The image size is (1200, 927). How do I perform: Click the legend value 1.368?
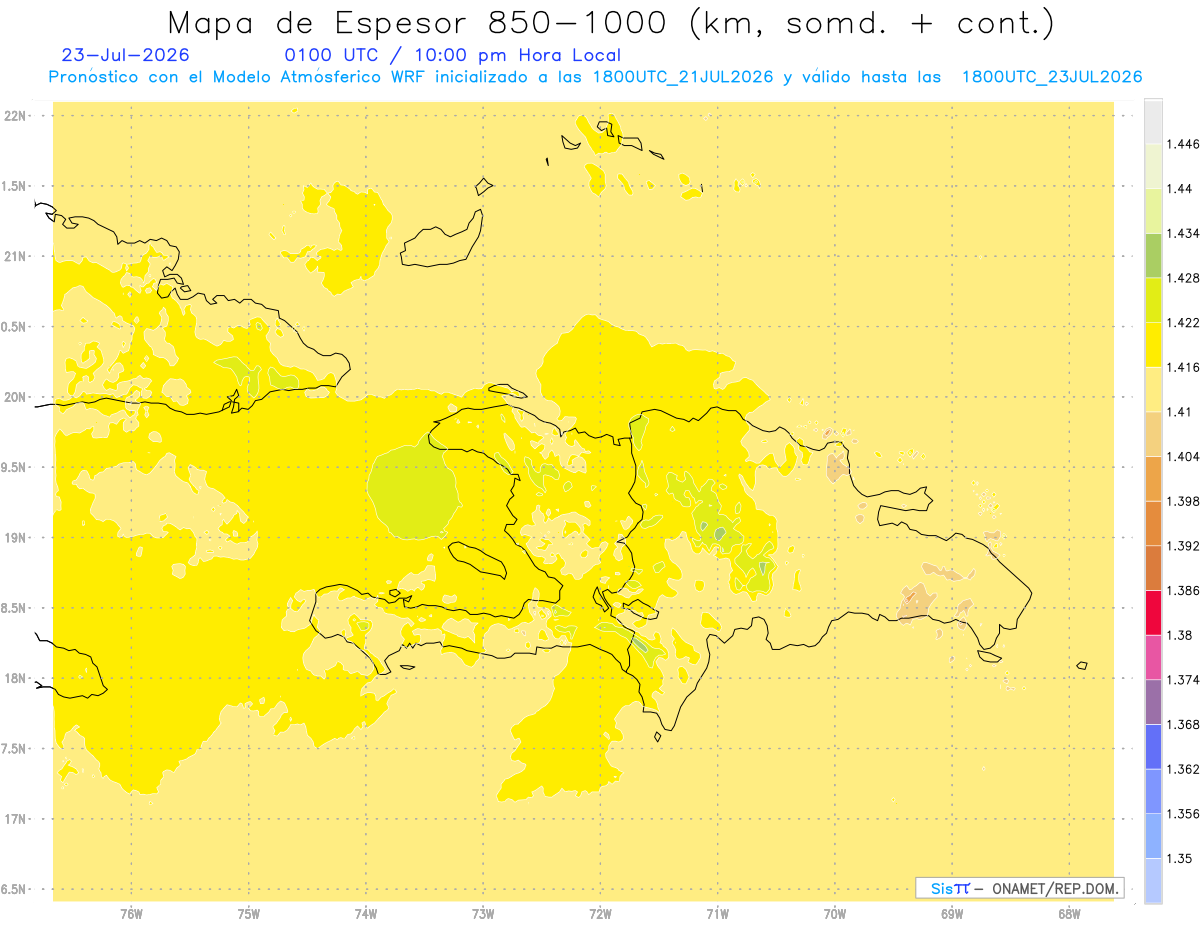coord(1185,725)
